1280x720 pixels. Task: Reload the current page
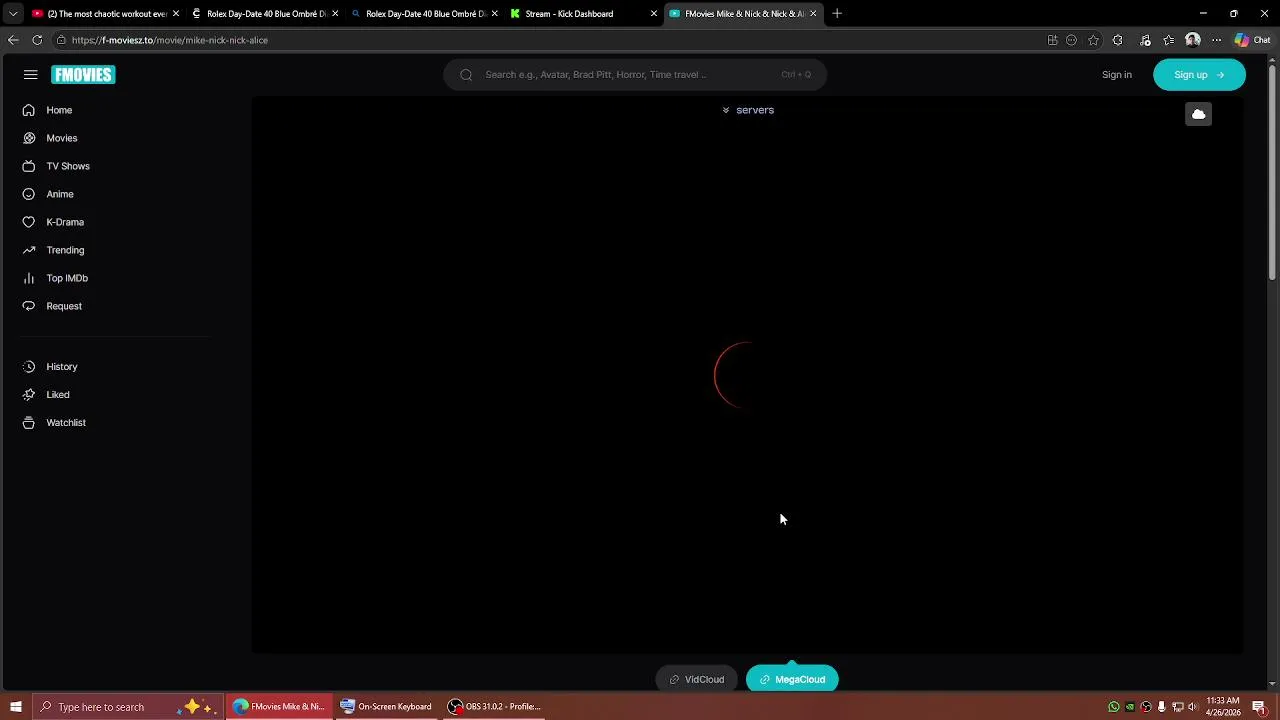[37, 40]
